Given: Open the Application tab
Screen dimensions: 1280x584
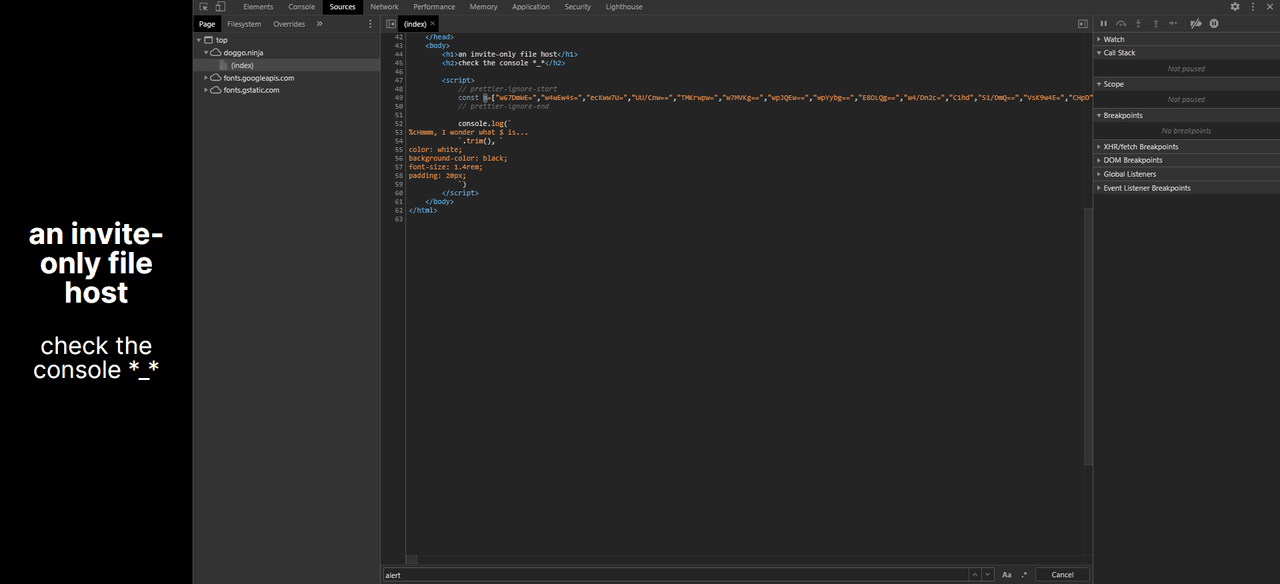Looking at the screenshot, I should click(531, 7).
